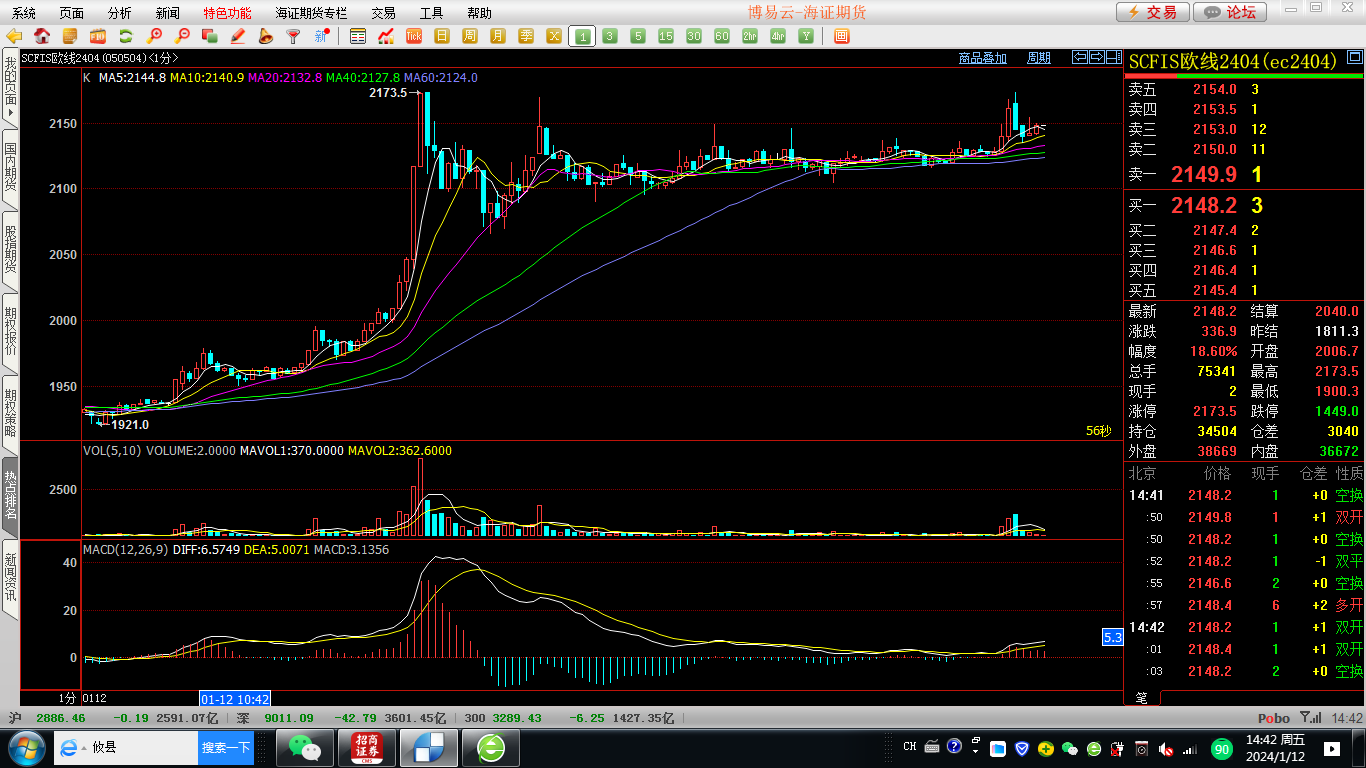Screen dimensions: 1366x768
Task: Select the 3-minute period button
Action: click(x=610, y=36)
